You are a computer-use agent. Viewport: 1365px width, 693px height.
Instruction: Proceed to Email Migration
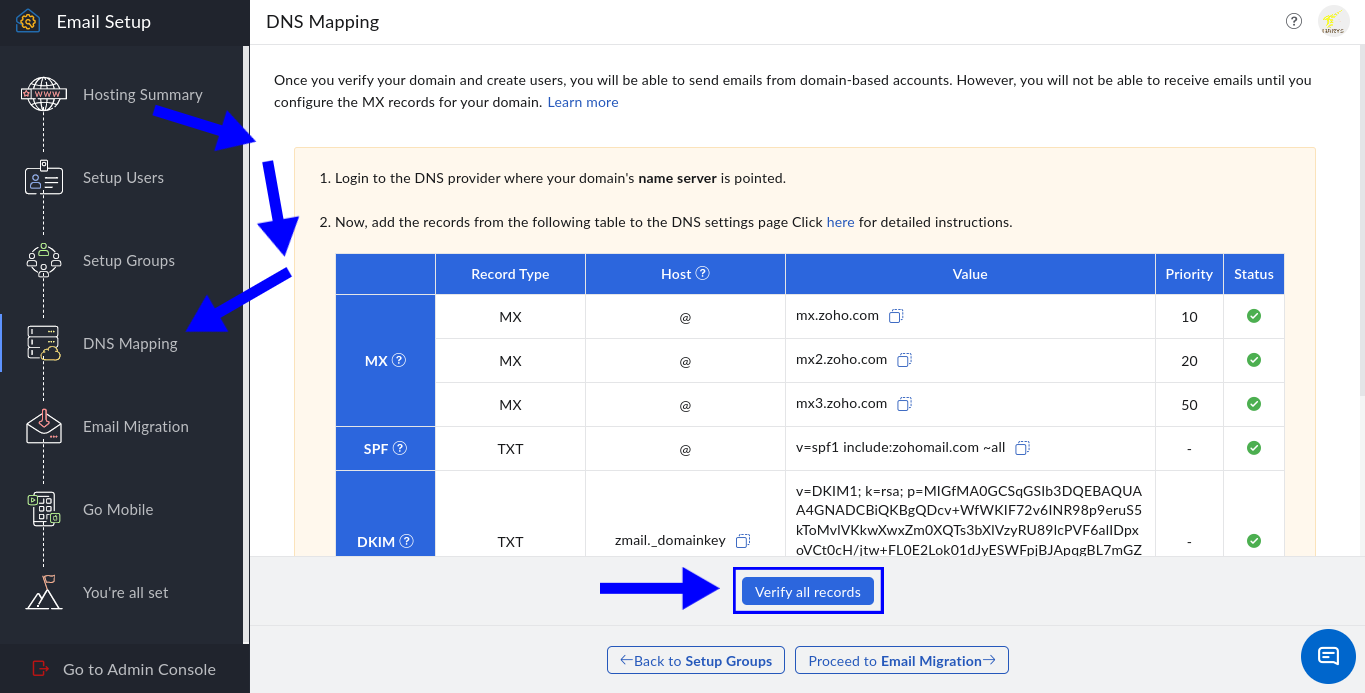pos(901,661)
